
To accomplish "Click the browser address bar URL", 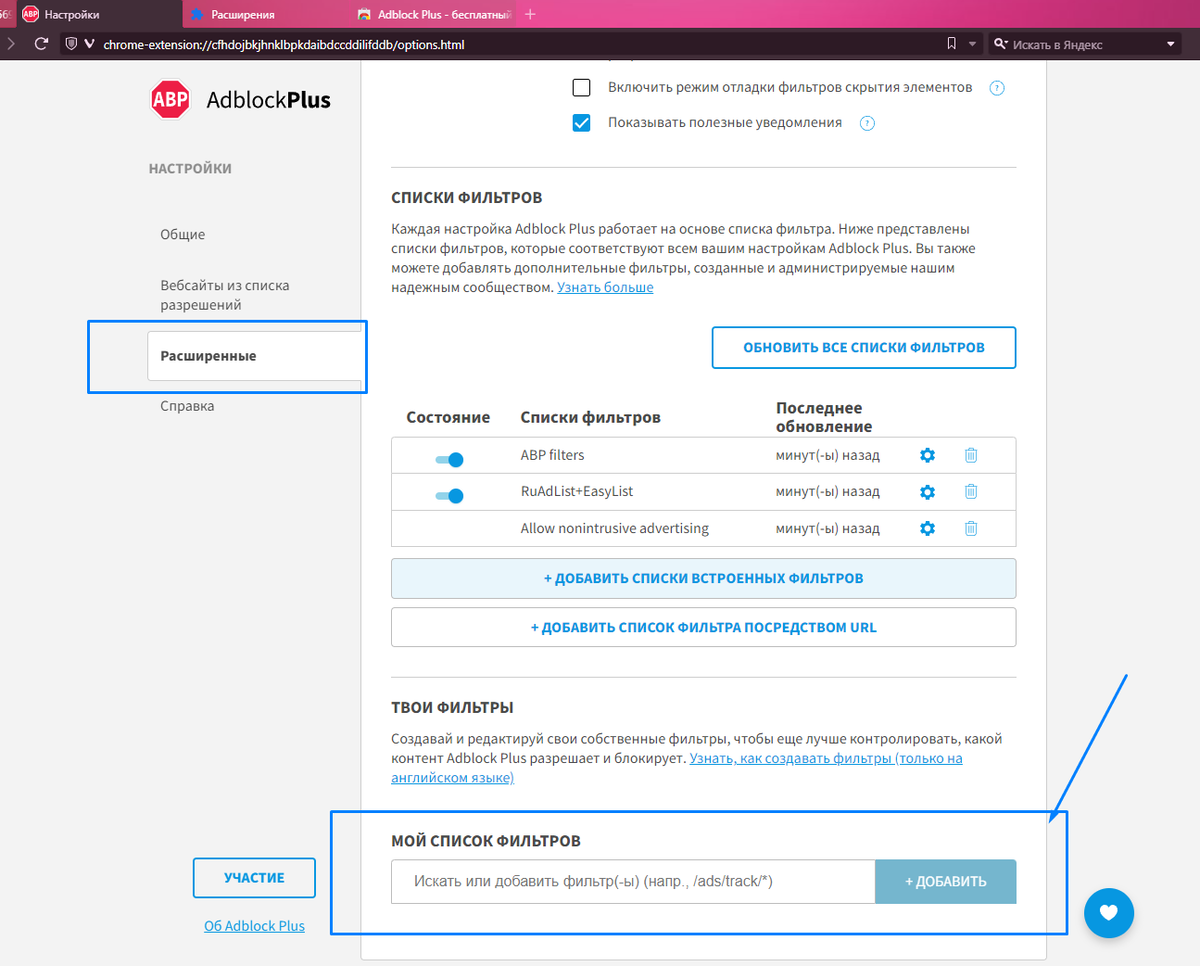I will pyautogui.click(x=284, y=44).
